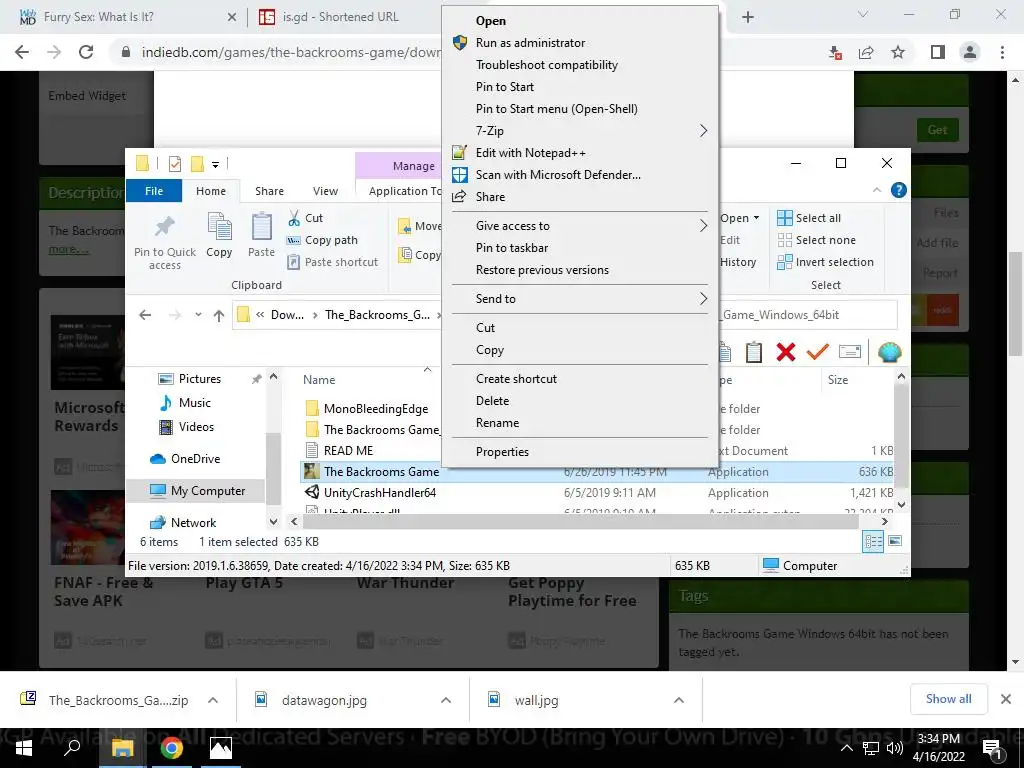Open options arrow for datawagon.jpg download
Viewport: 1024px width, 768px height.
tap(446, 700)
